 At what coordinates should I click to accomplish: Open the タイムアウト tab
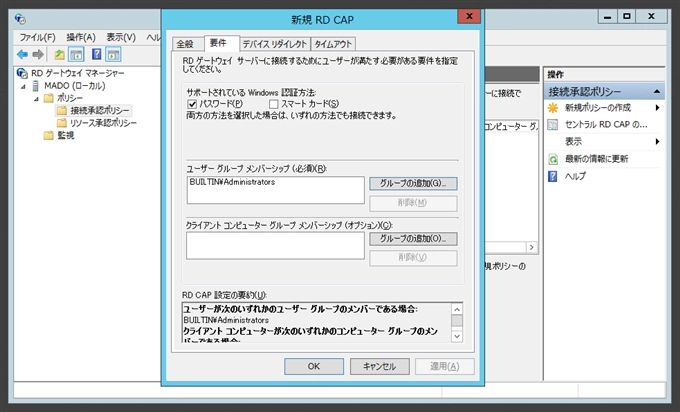[333, 44]
